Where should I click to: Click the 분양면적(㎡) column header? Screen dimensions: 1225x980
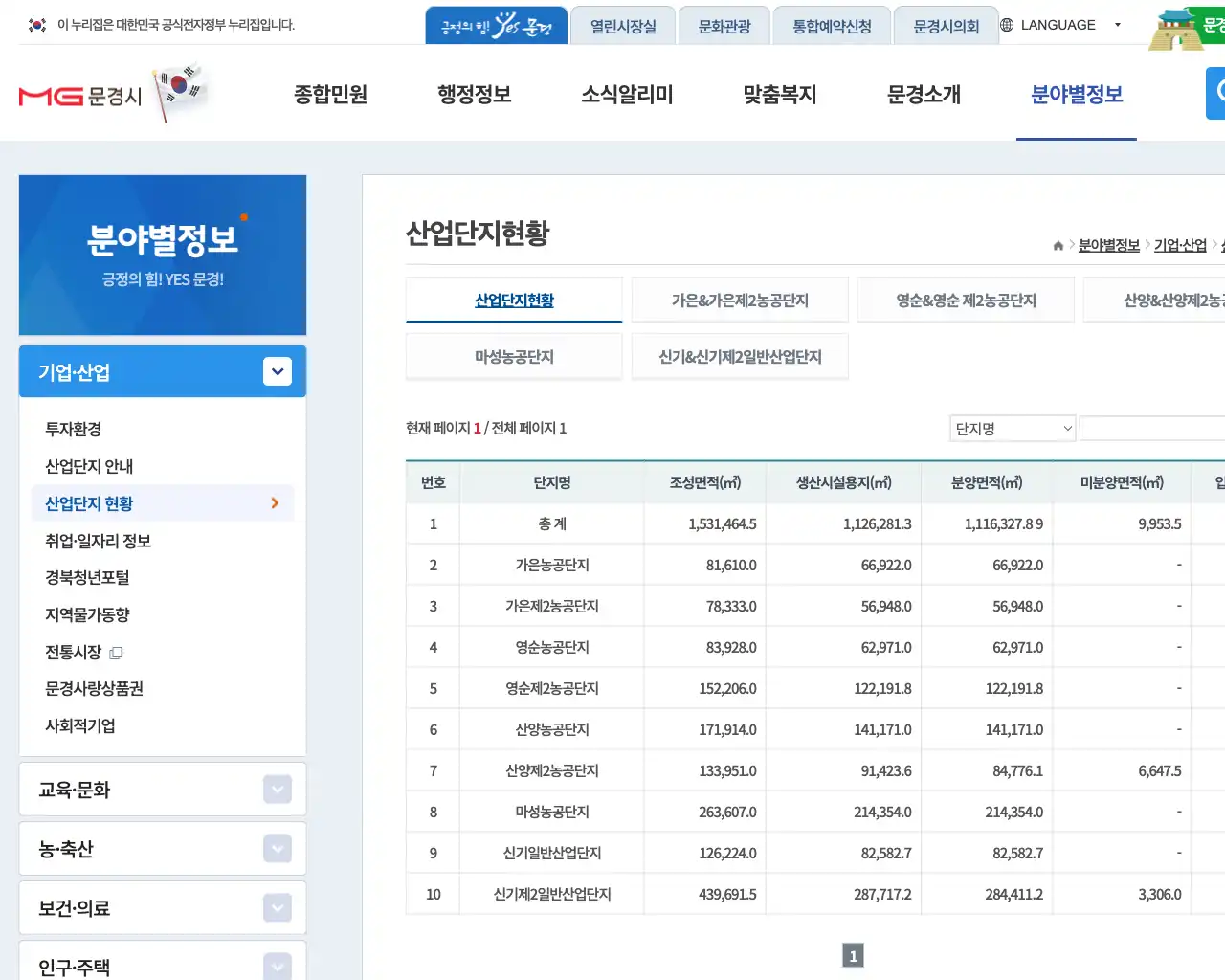coord(987,482)
